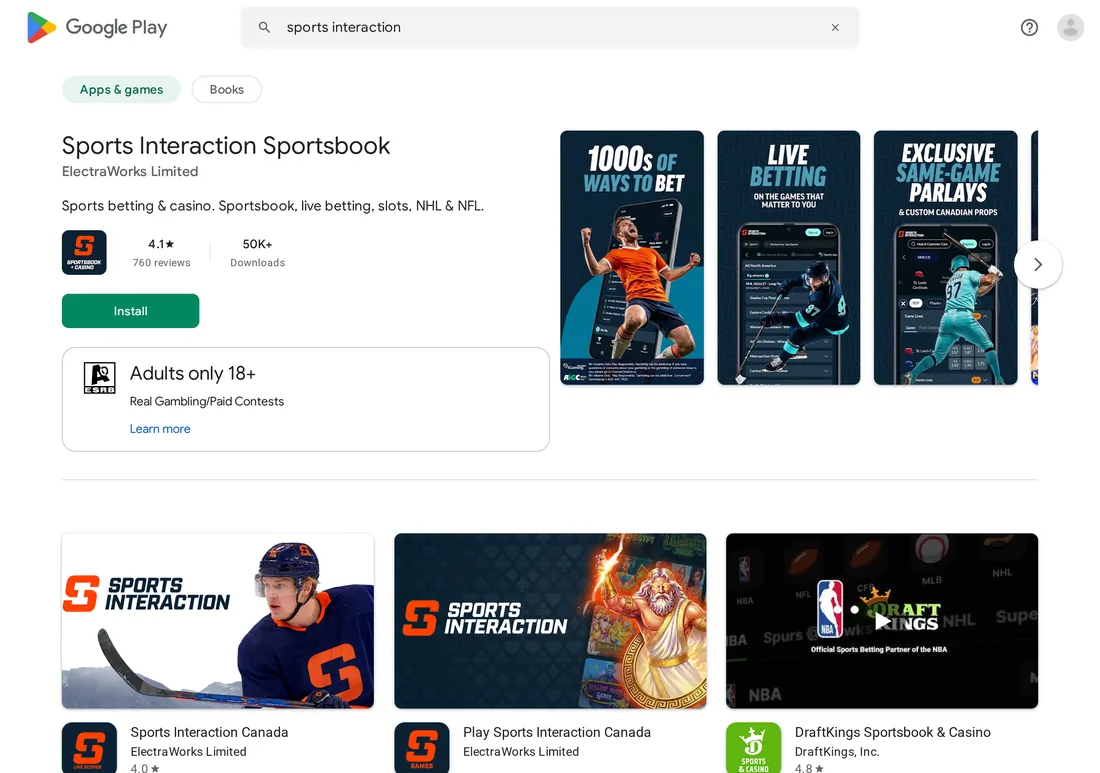Click the Sports Interaction Sportsbook app icon
This screenshot has height=773, width=1100.
84,253
